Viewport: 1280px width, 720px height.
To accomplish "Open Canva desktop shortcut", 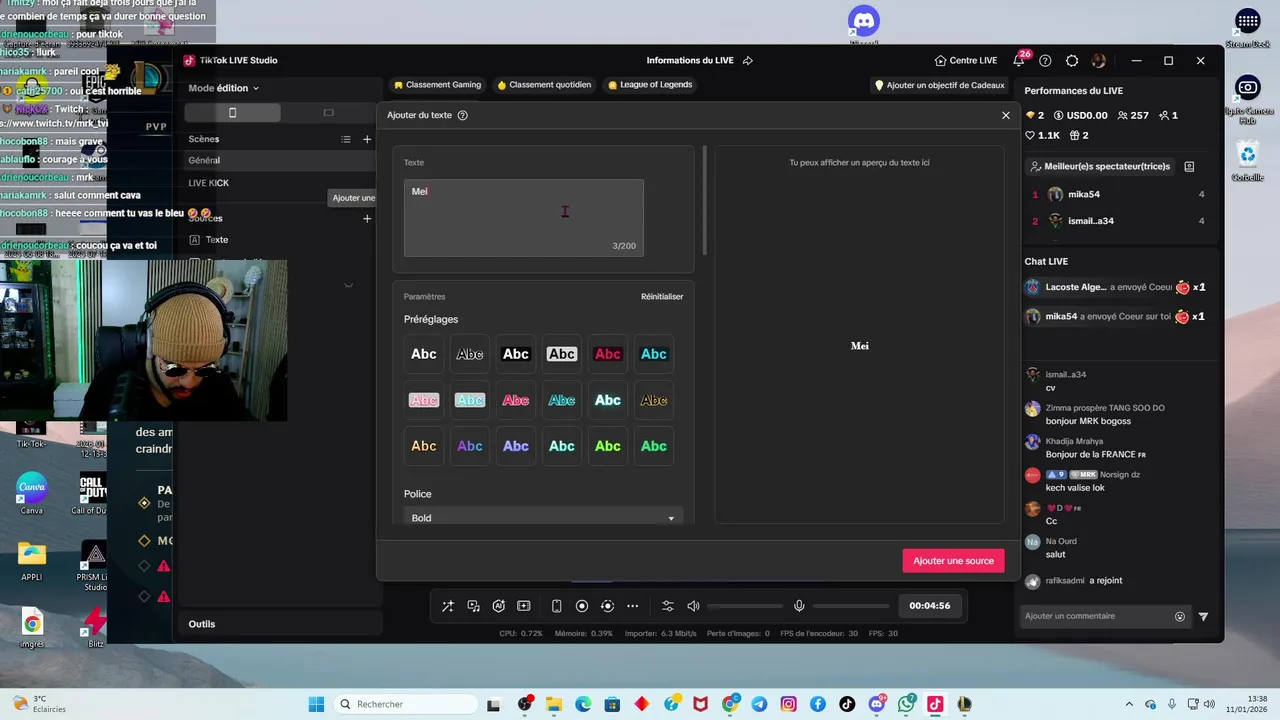I will (32, 494).
